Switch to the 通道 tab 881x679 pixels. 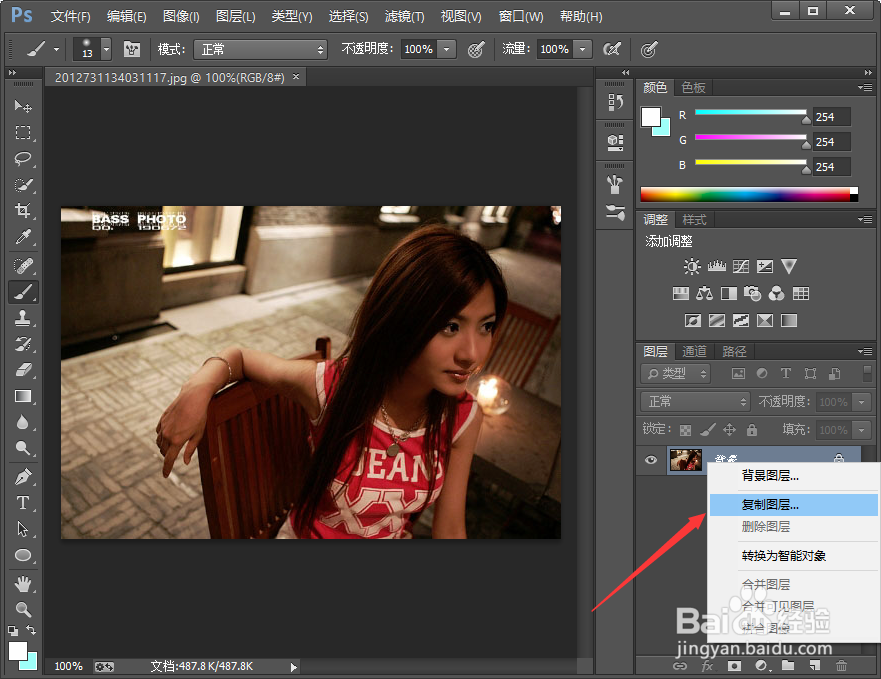pyautogui.click(x=693, y=351)
